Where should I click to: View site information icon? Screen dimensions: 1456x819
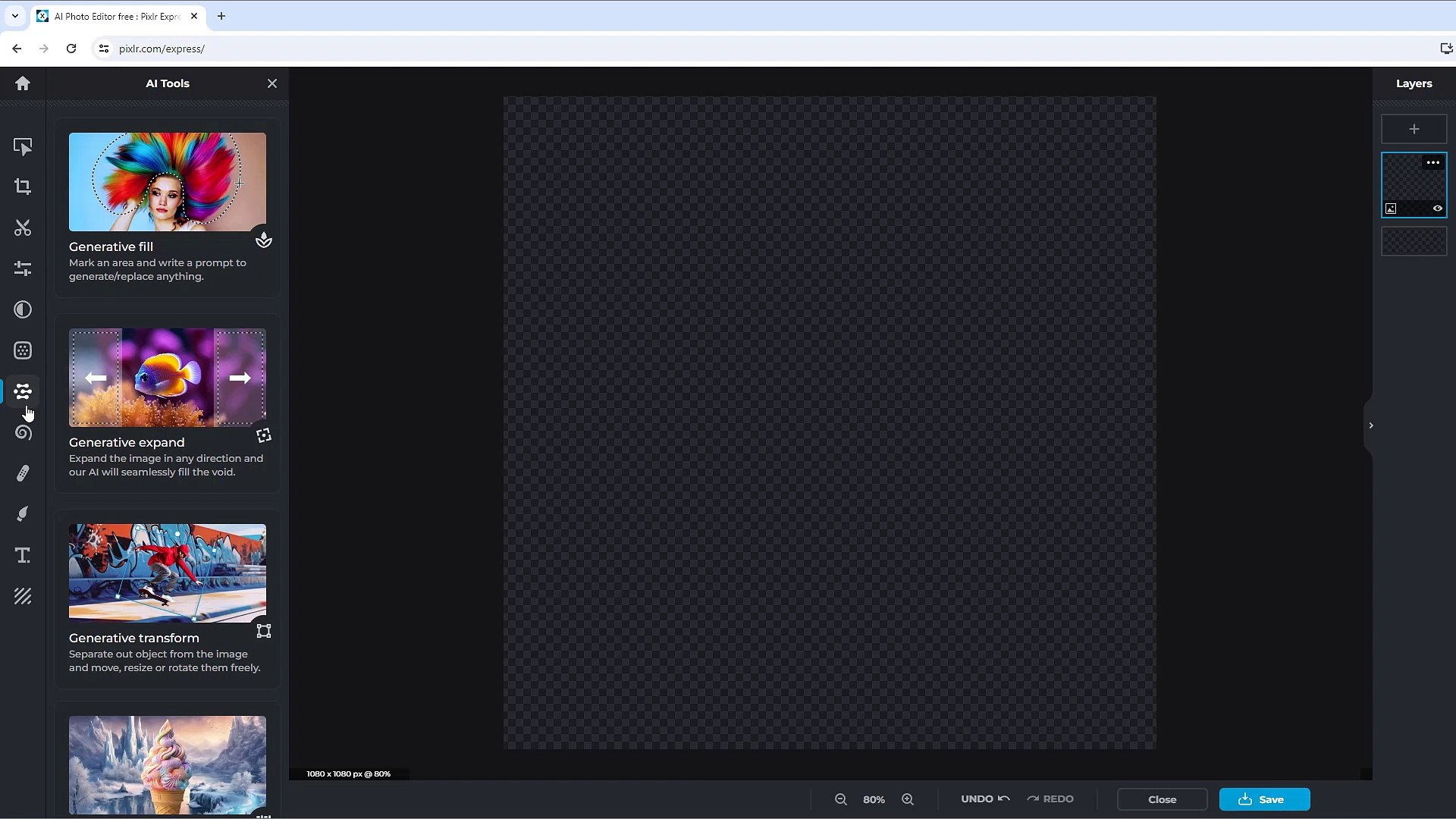point(104,49)
